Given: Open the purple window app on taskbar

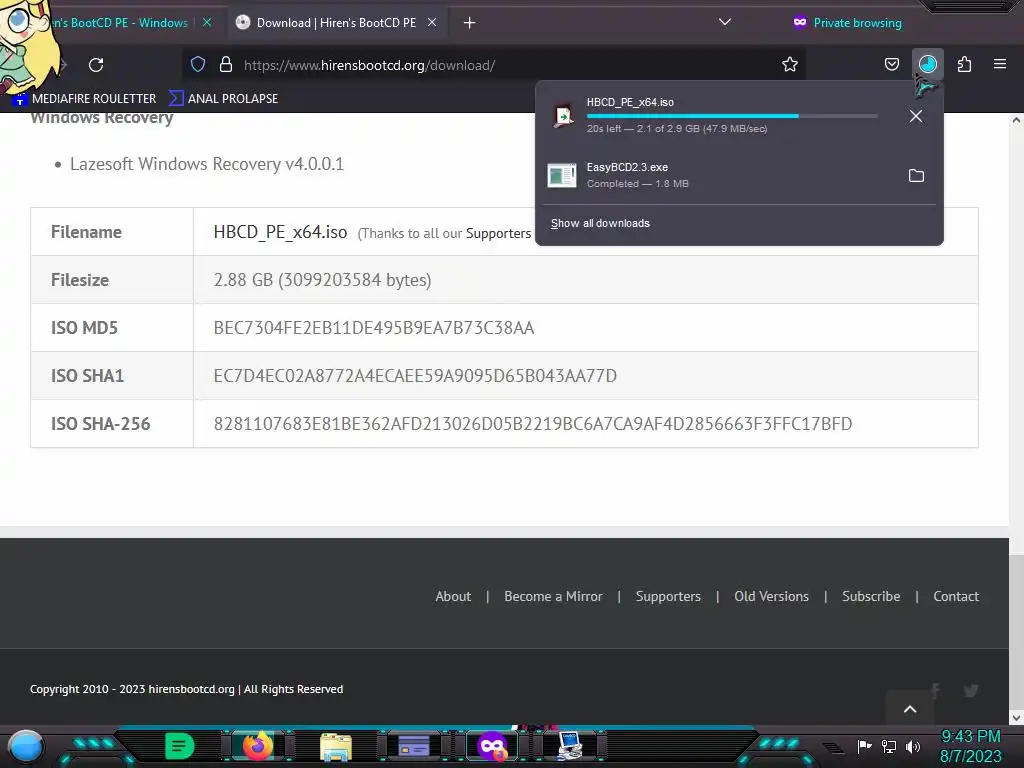Looking at the screenshot, I should click(413, 746).
